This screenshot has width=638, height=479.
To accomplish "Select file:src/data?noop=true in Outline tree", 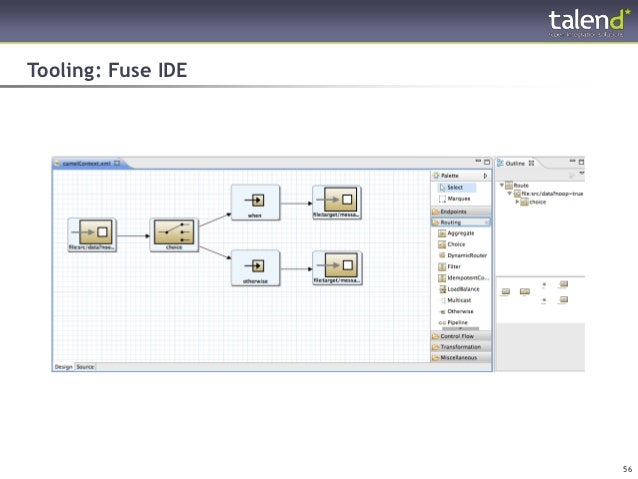I will pos(548,194).
